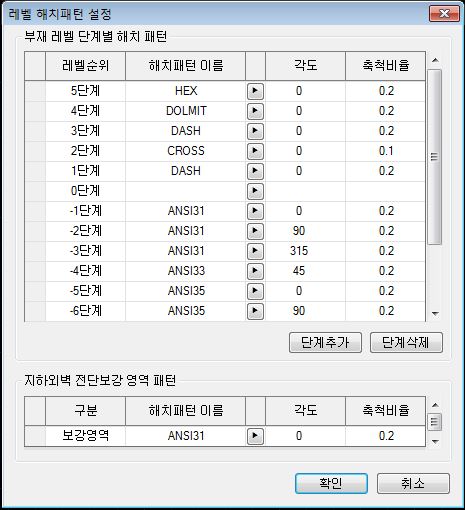Click angle cell 45 in -4단계 row
465x510 pixels.
[x=305, y=271]
